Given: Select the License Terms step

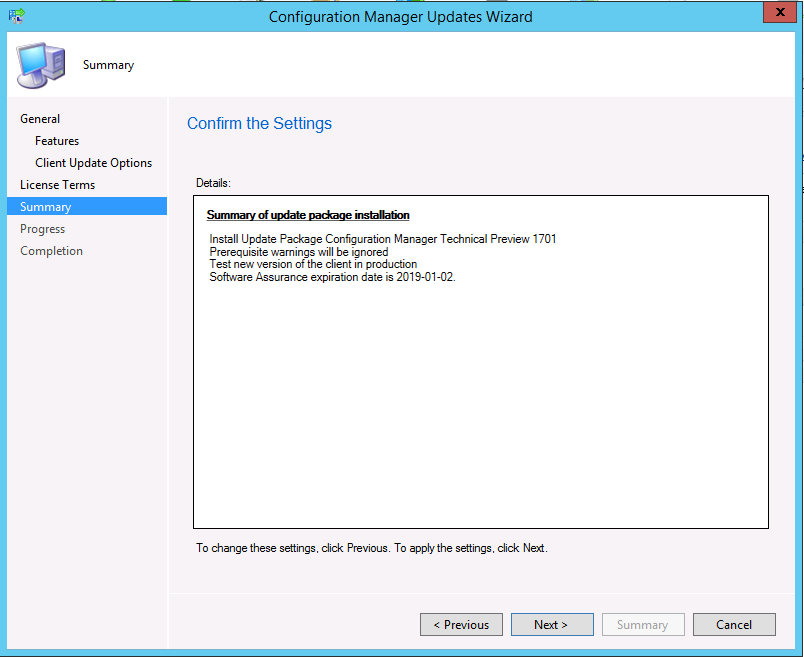Looking at the screenshot, I should (57, 185).
